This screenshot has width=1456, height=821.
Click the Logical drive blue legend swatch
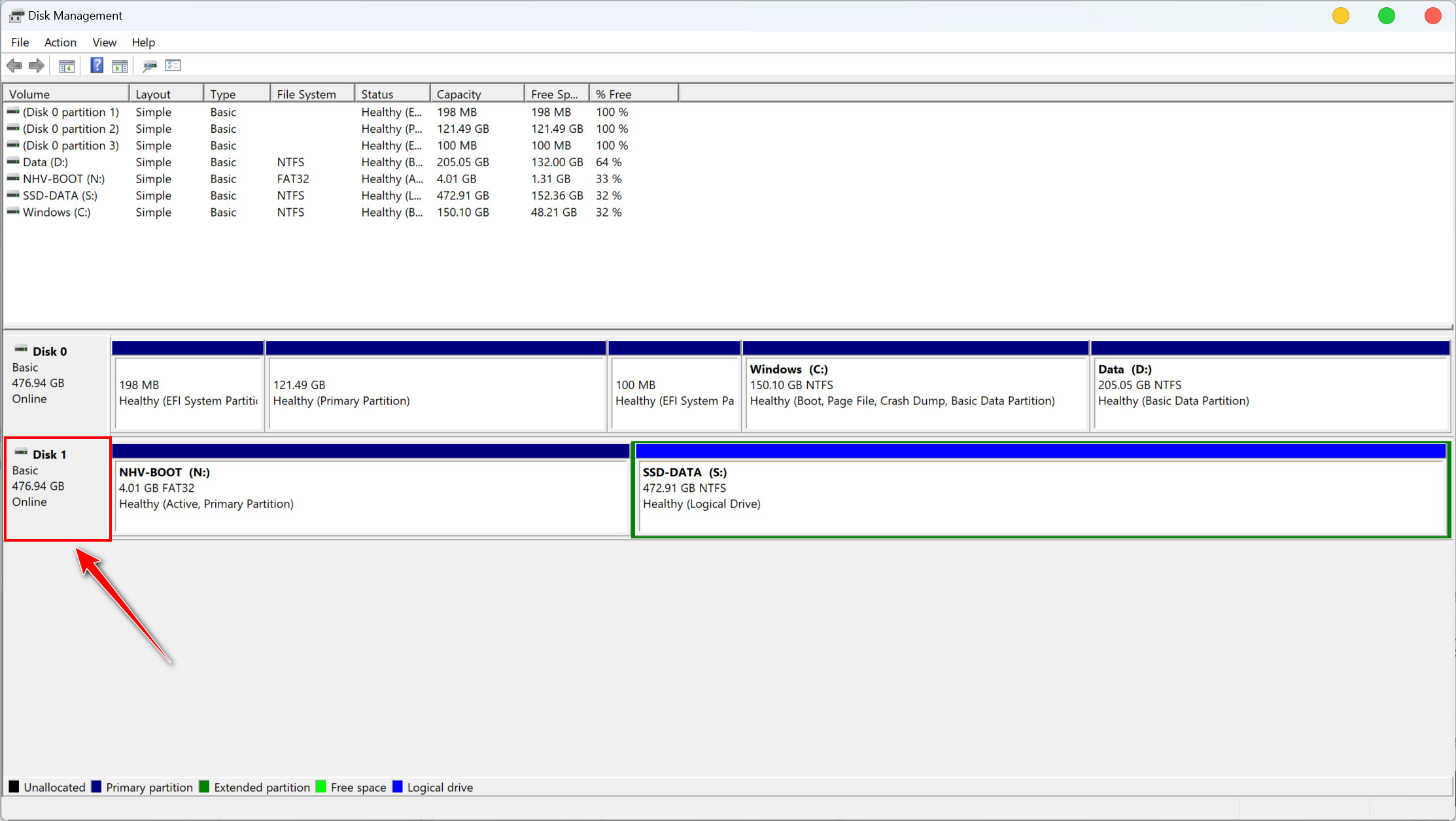pyautogui.click(x=397, y=787)
